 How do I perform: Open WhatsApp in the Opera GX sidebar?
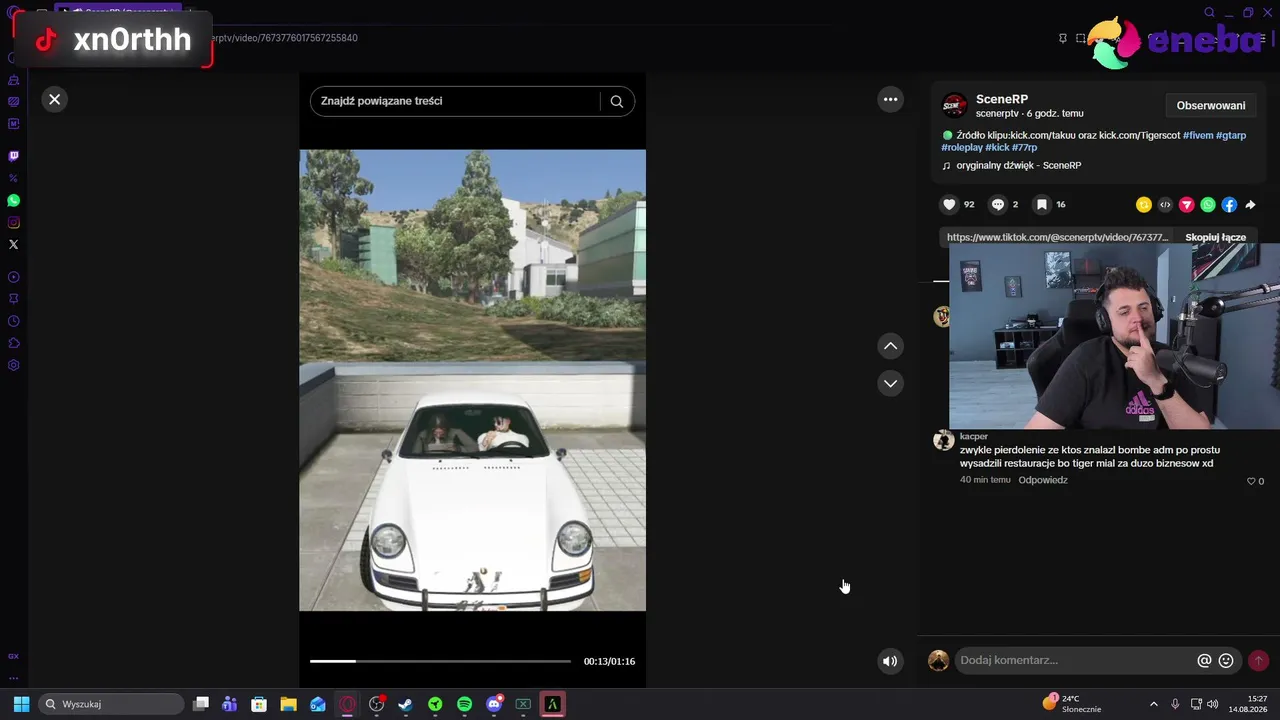(x=14, y=201)
